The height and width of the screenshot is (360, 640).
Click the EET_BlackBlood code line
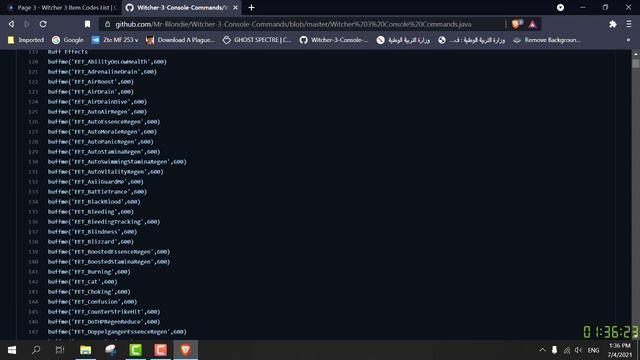pos(94,202)
